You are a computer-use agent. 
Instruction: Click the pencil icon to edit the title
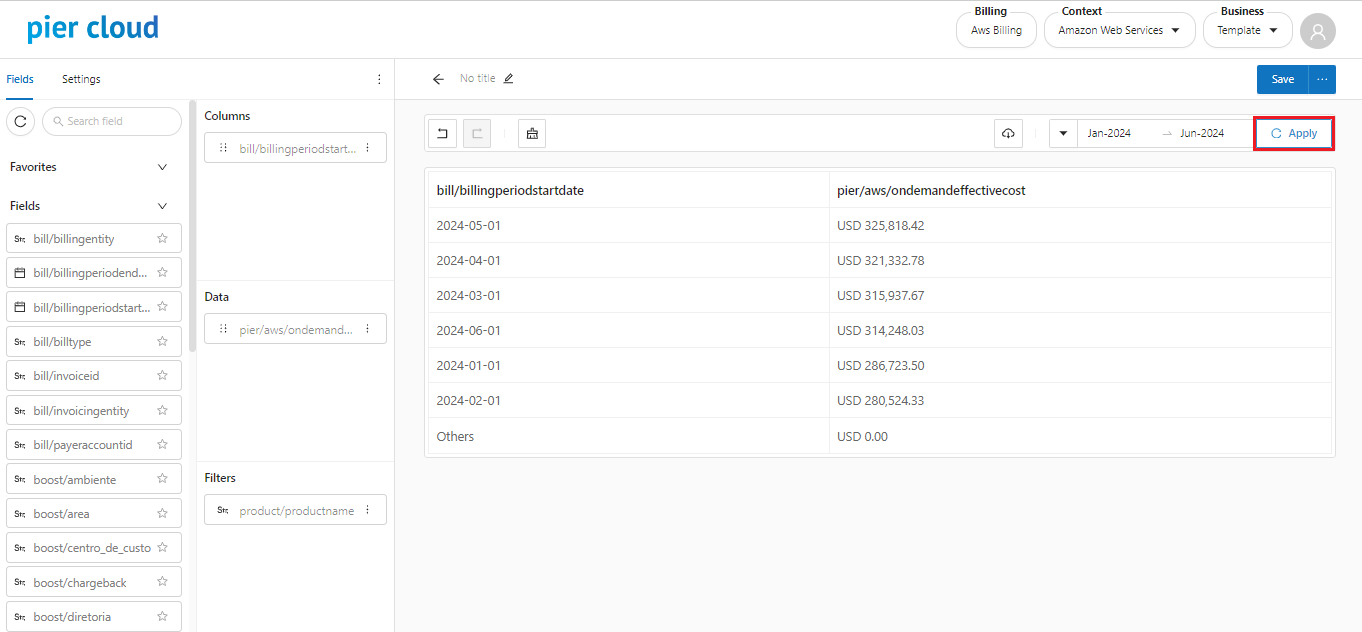click(508, 79)
